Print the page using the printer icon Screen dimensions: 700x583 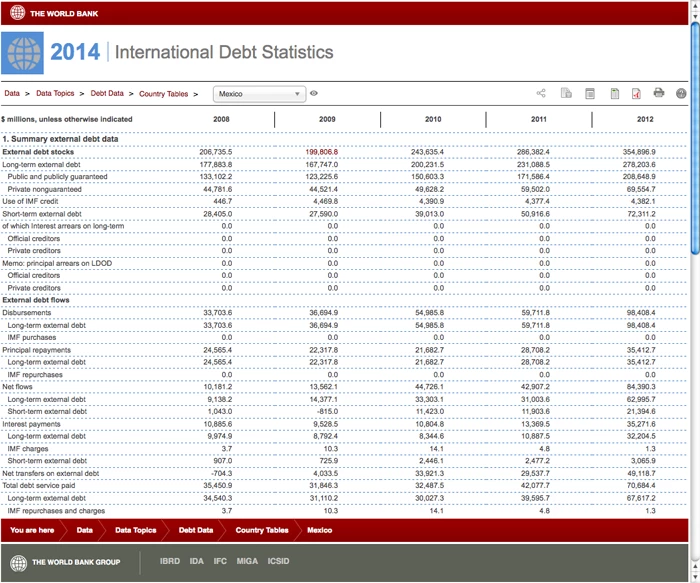click(658, 93)
